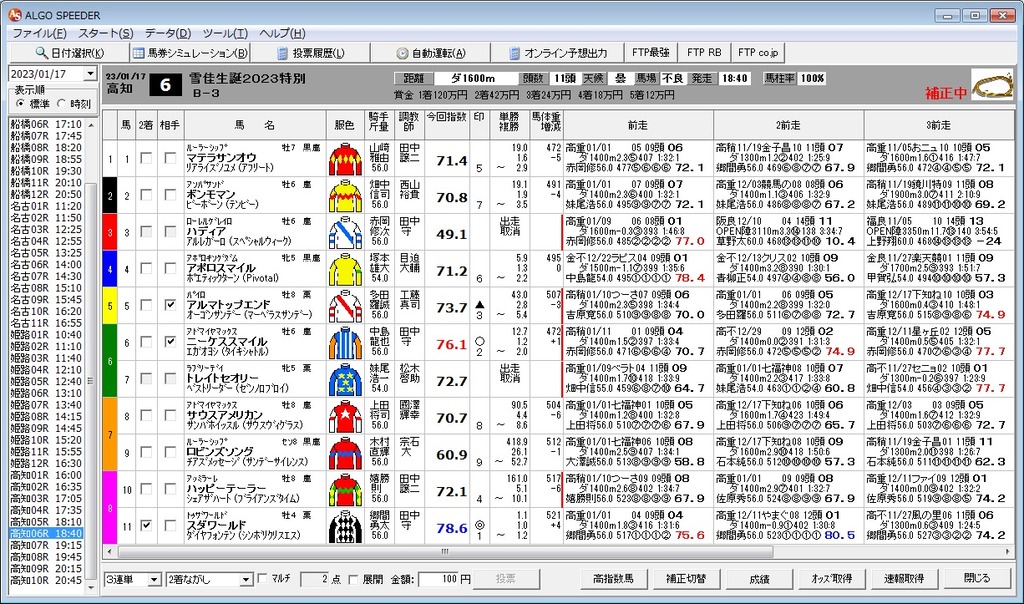
Task: Click the ○ mark for ニーケススマイル
Action: [479, 341]
